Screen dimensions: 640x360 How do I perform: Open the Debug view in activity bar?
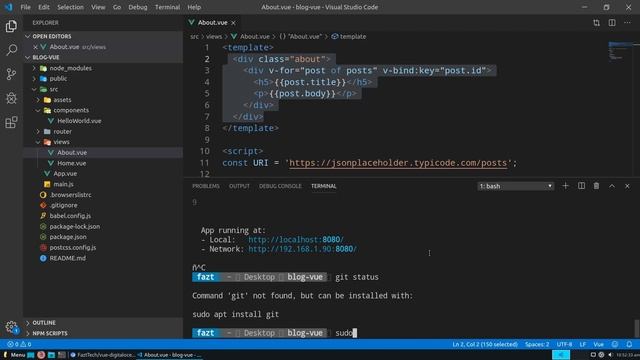11,98
